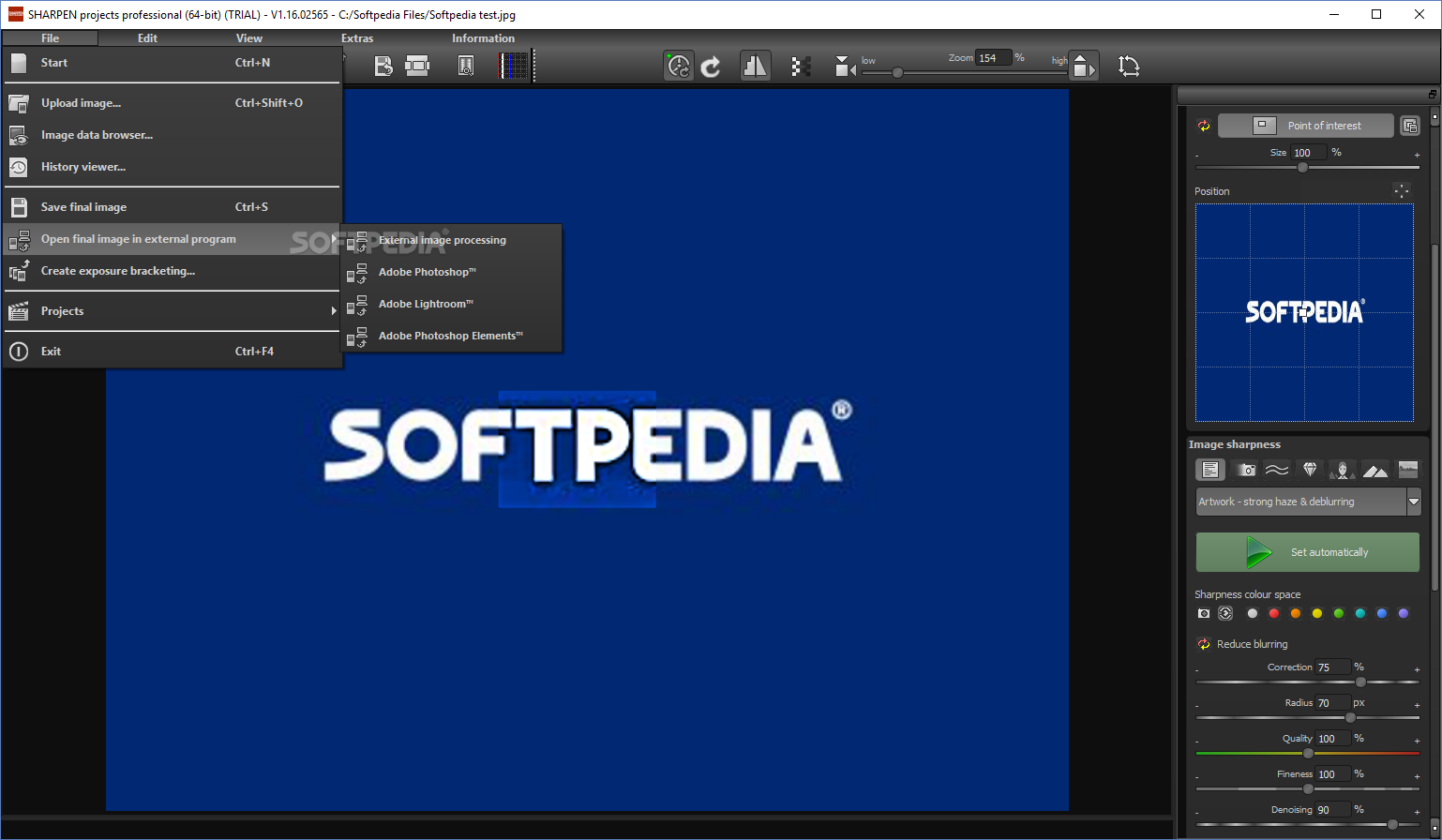This screenshot has height=840, width=1442.
Task: Select the violet sharpness colour space dot
Action: 1404,614
